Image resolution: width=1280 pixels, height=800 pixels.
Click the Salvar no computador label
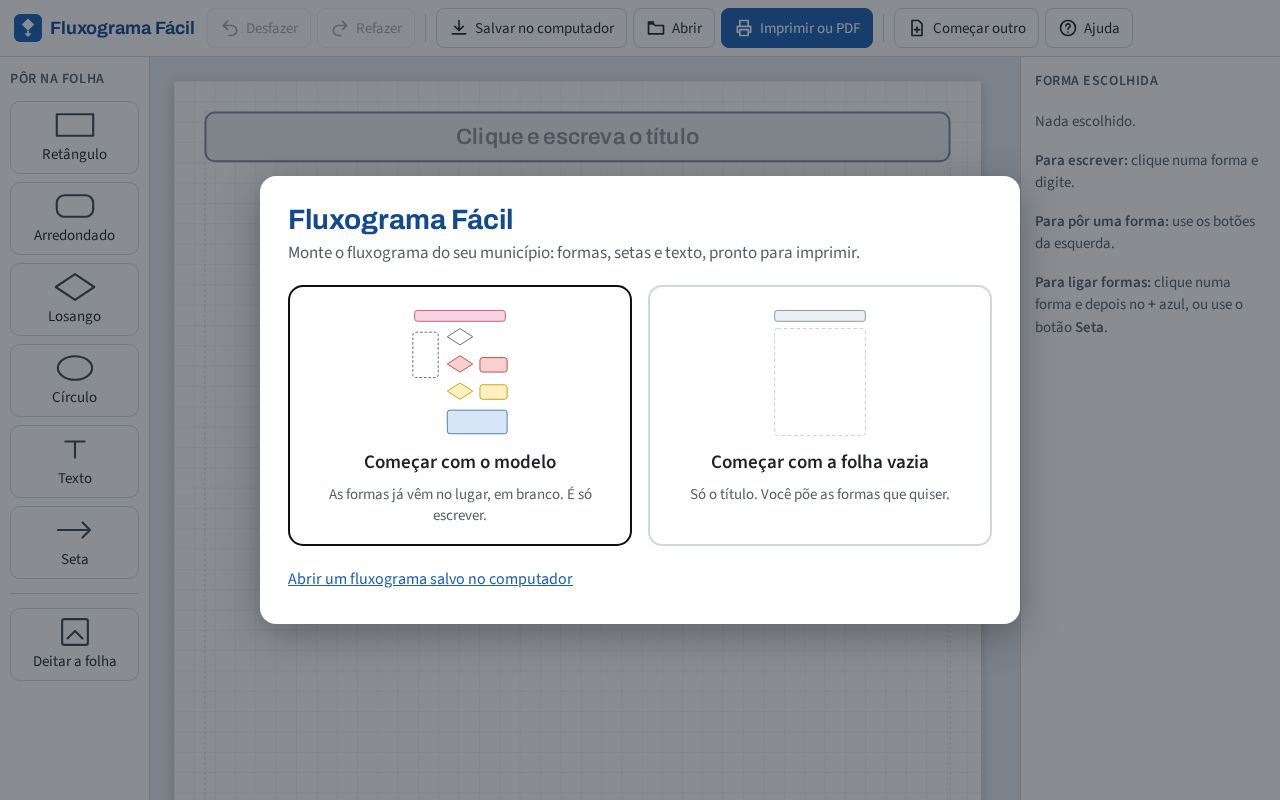pos(544,28)
